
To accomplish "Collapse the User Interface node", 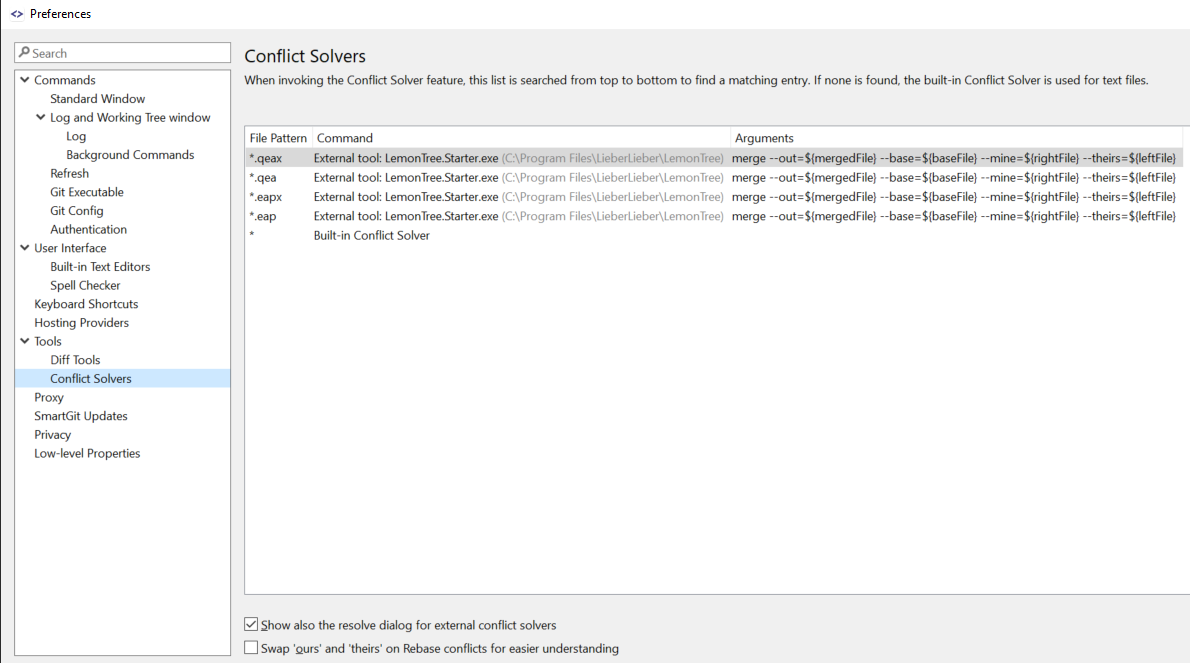I will coord(25,247).
